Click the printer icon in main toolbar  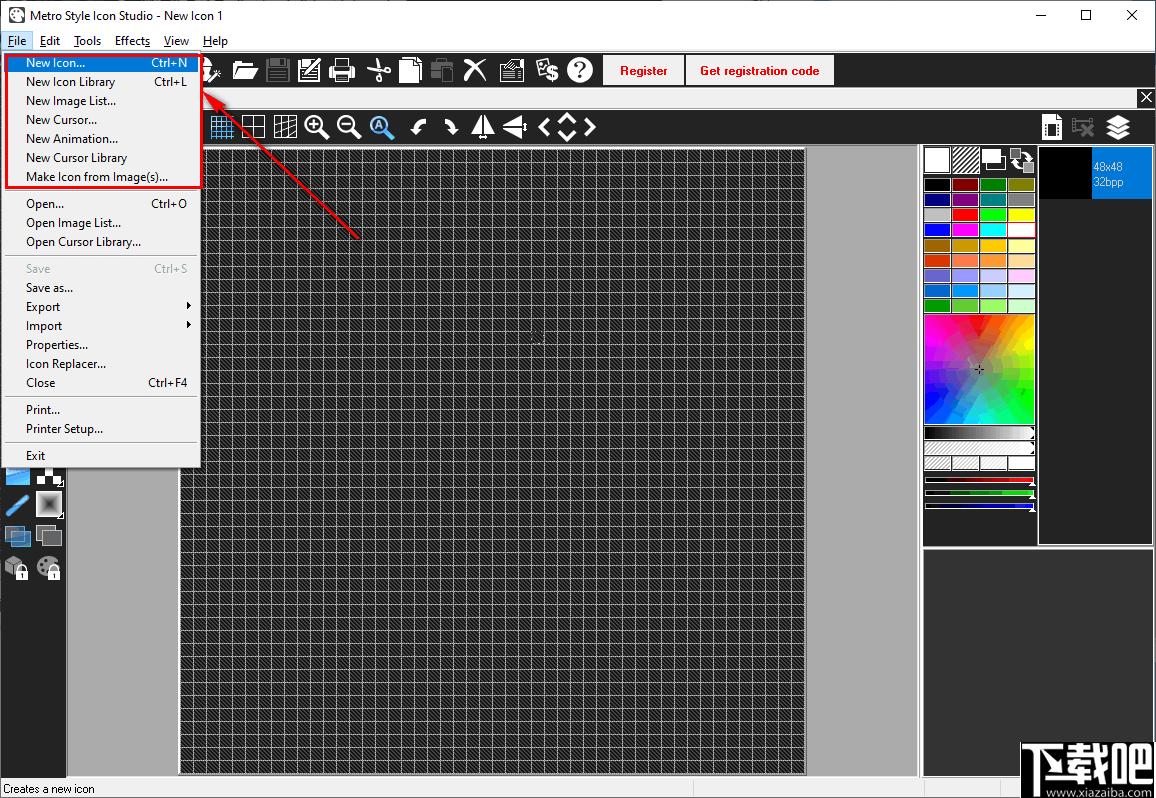[342, 70]
